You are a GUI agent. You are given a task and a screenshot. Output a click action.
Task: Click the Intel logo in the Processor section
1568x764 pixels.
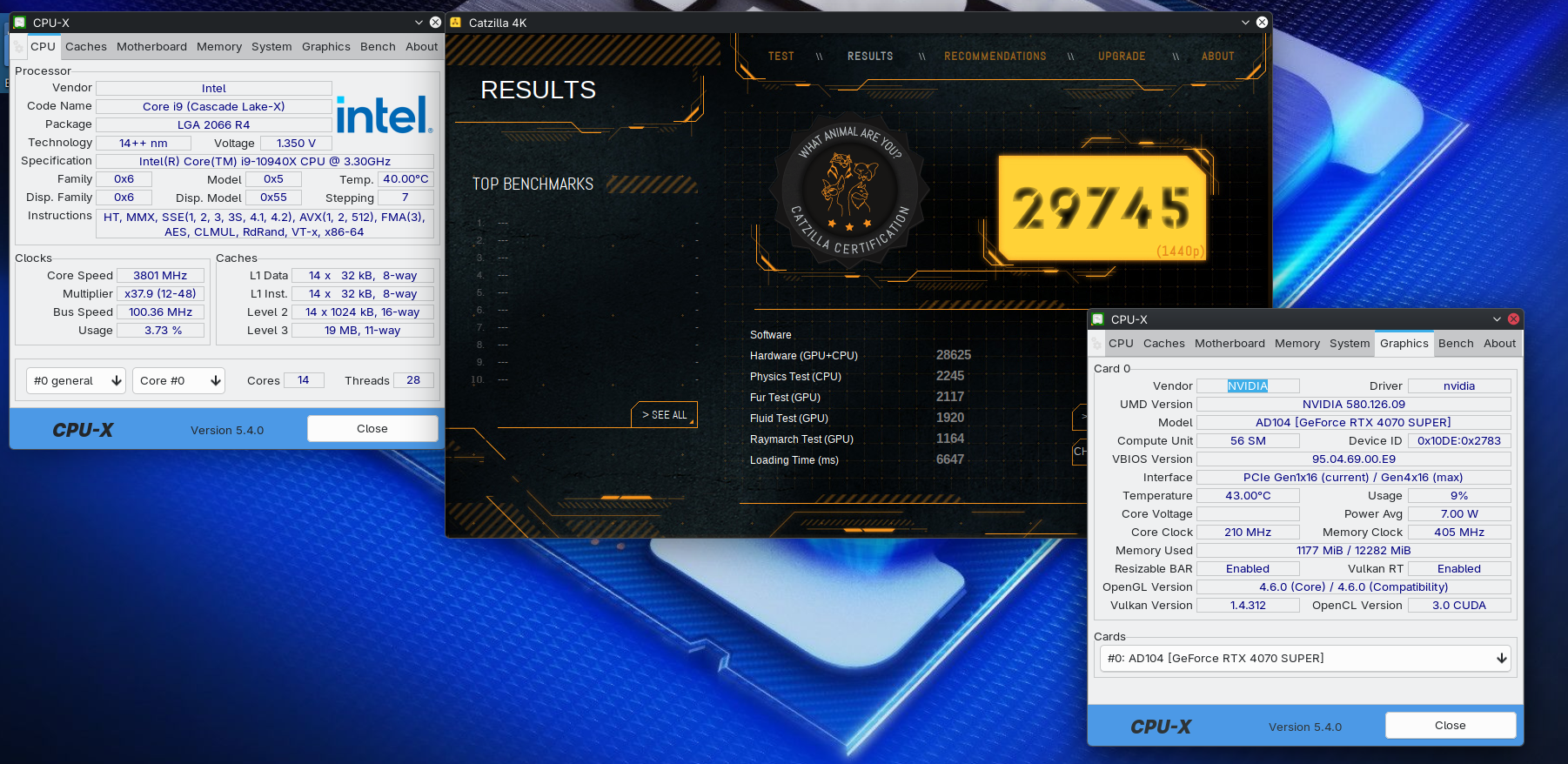click(384, 115)
